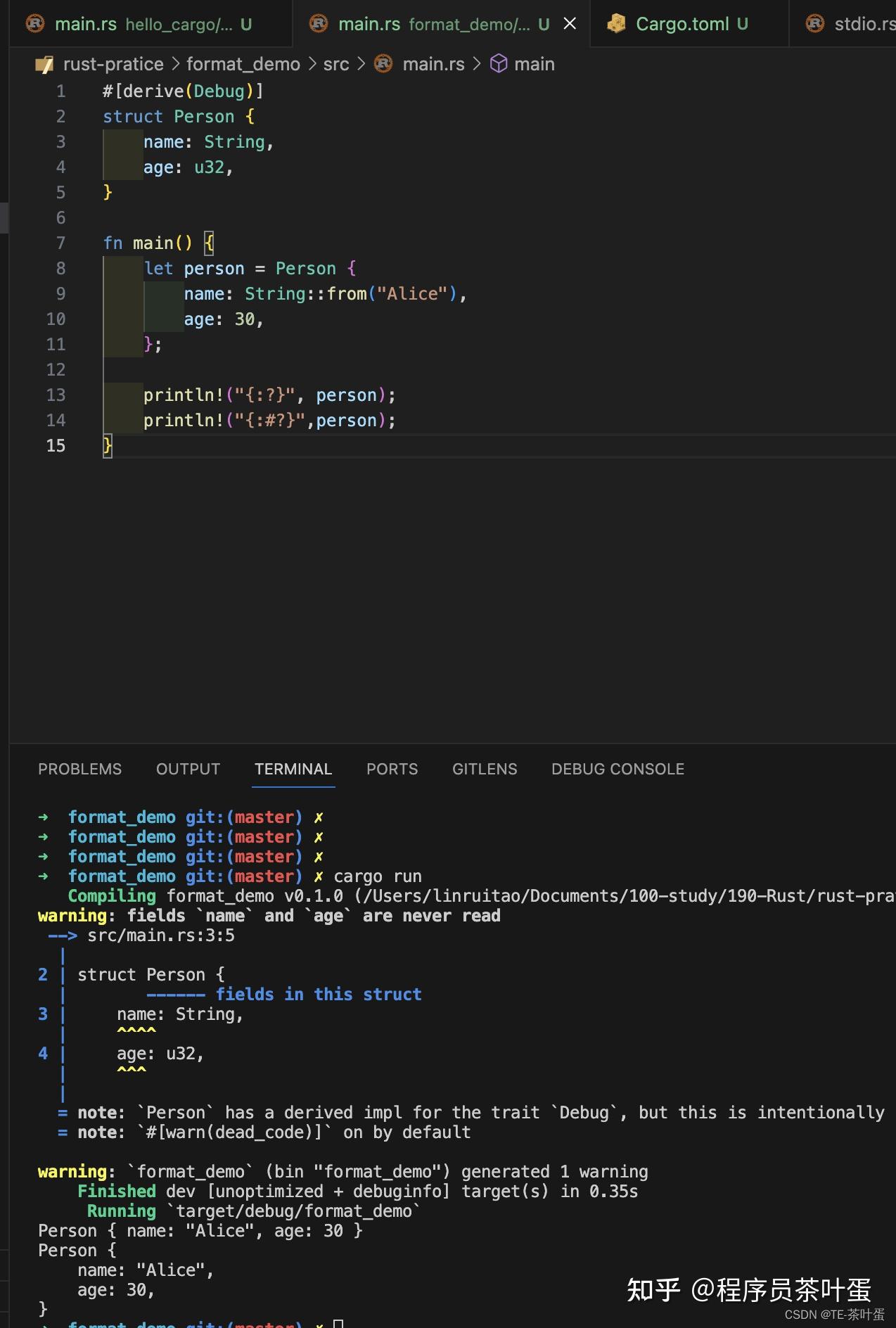Image resolution: width=896 pixels, height=1328 pixels.
Task: Click 'fn main()' declaration in editor
Action: 148,243
